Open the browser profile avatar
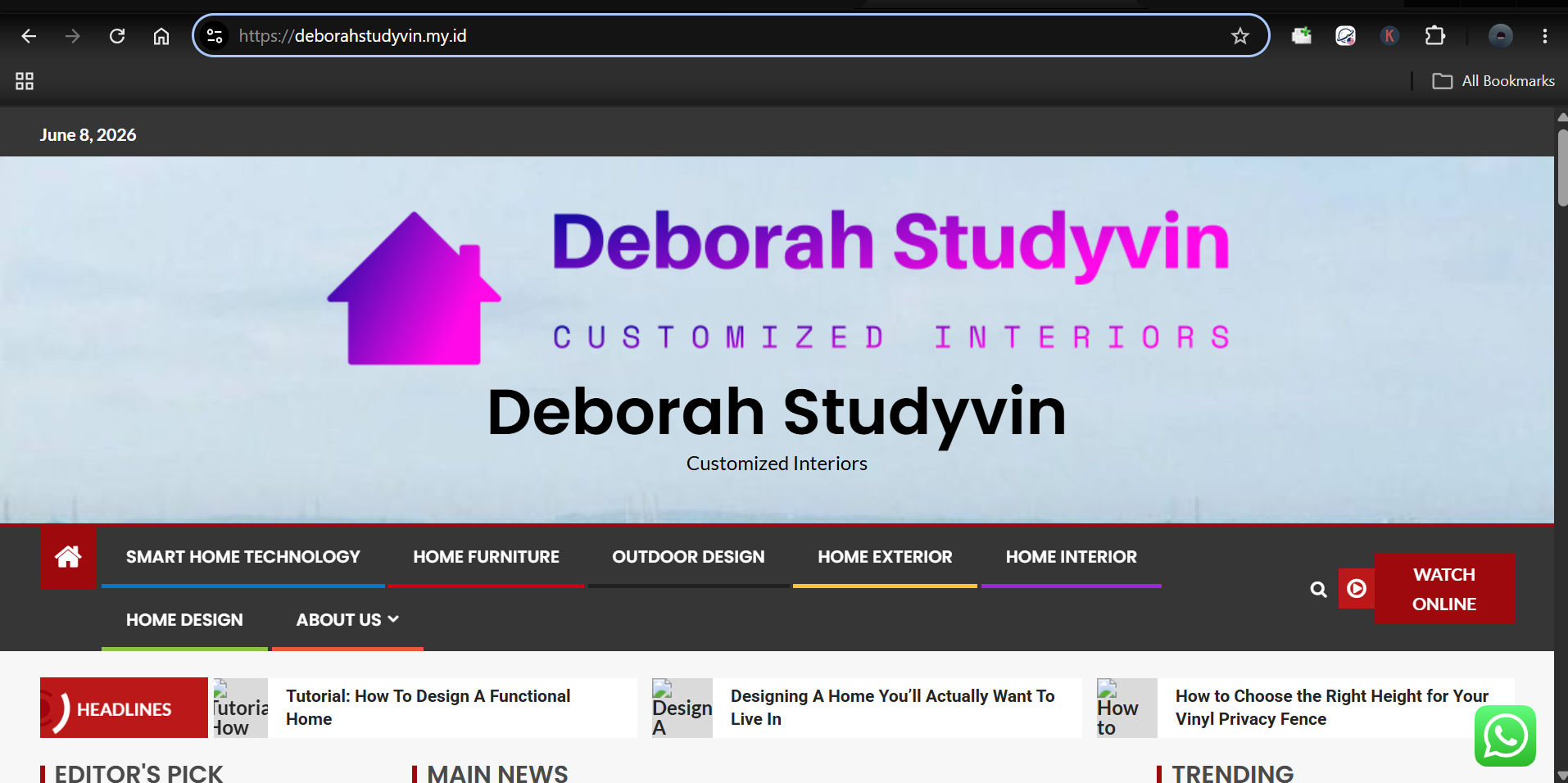Screen dimensions: 1568x783 pyautogui.click(x=1501, y=36)
